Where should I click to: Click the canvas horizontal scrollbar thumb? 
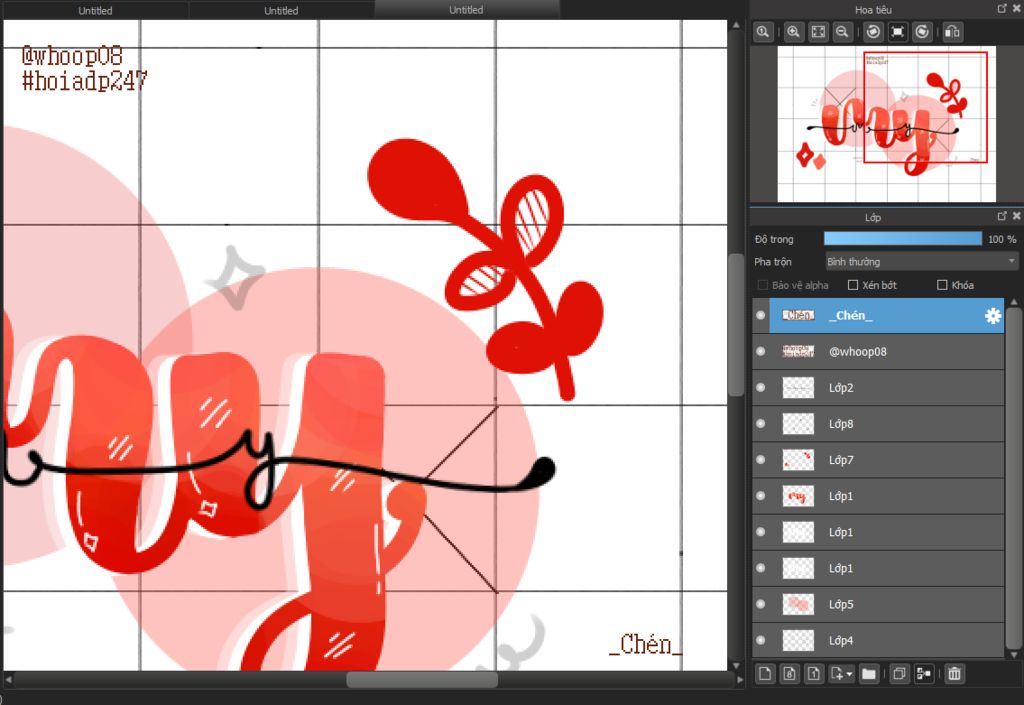422,680
